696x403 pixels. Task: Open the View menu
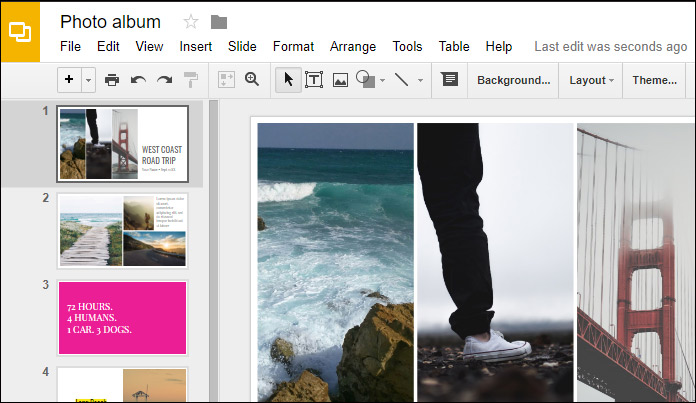pyautogui.click(x=149, y=46)
